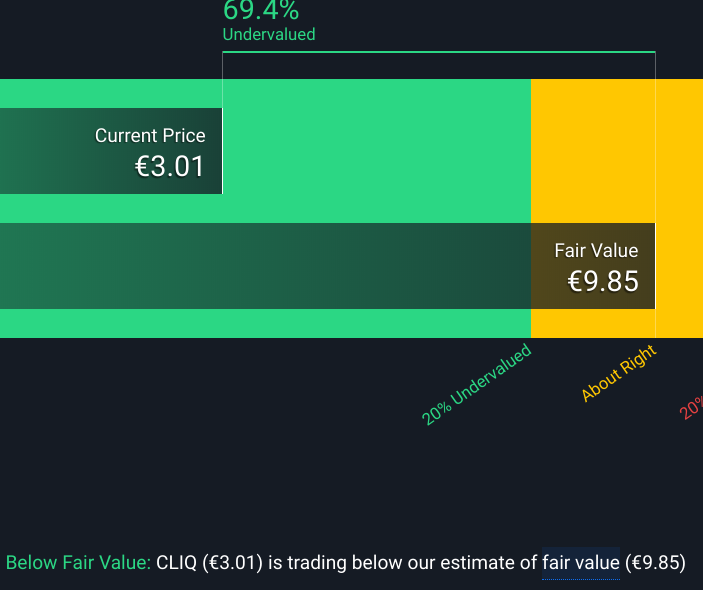
Task: Click the undervalued bracket line above the chart
Action: click(x=438, y=52)
